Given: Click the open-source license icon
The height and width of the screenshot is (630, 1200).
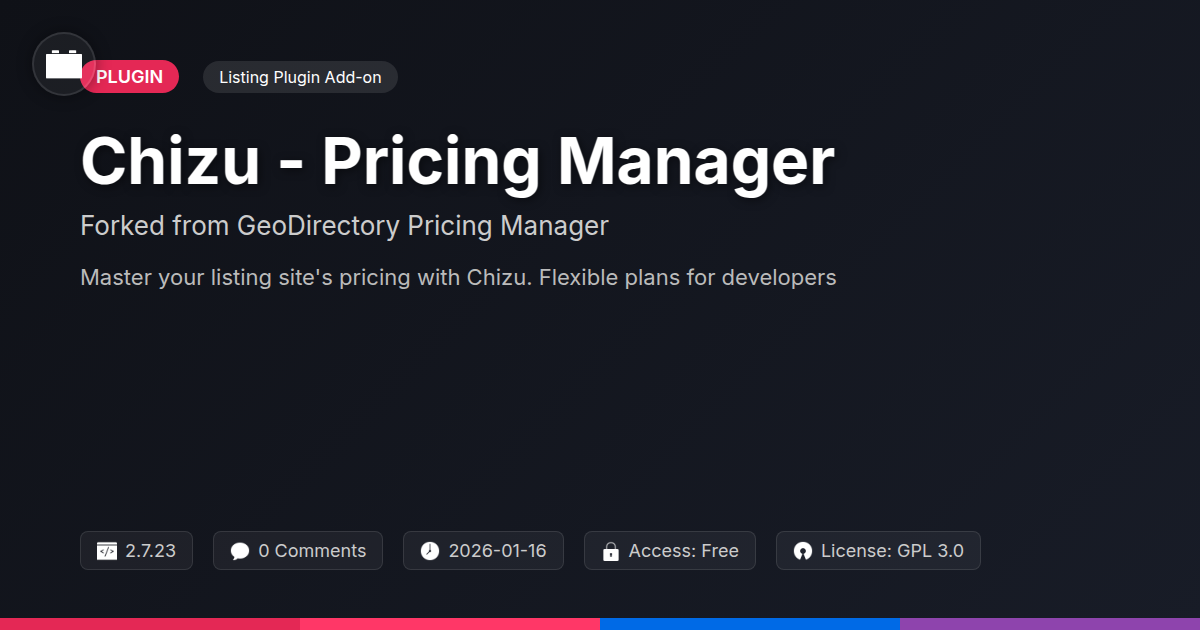Looking at the screenshot, I should click(x=802, y=551).
